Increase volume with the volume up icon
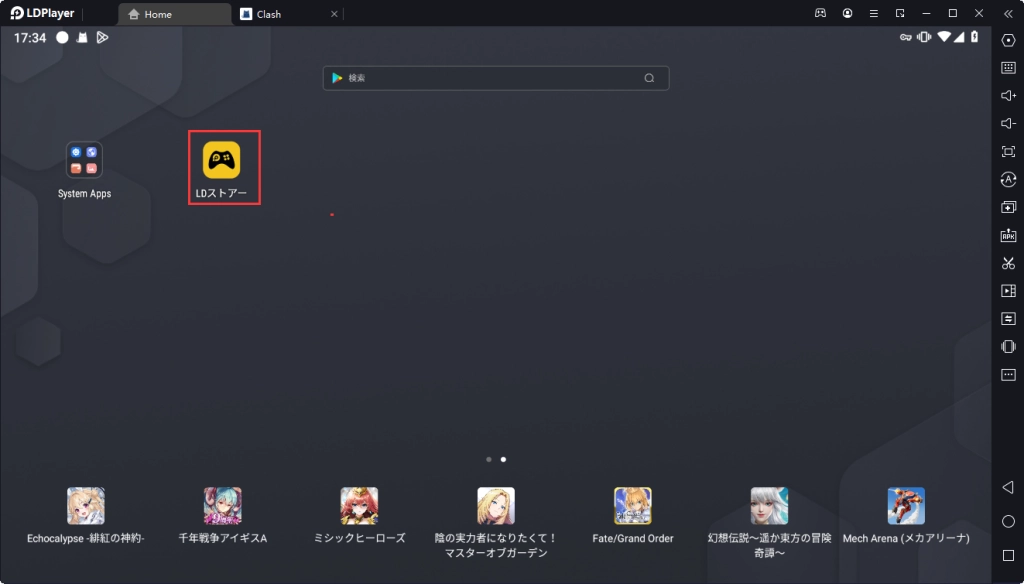Viewport: 1024px width, 584px height. click(x=1008, y=95)
